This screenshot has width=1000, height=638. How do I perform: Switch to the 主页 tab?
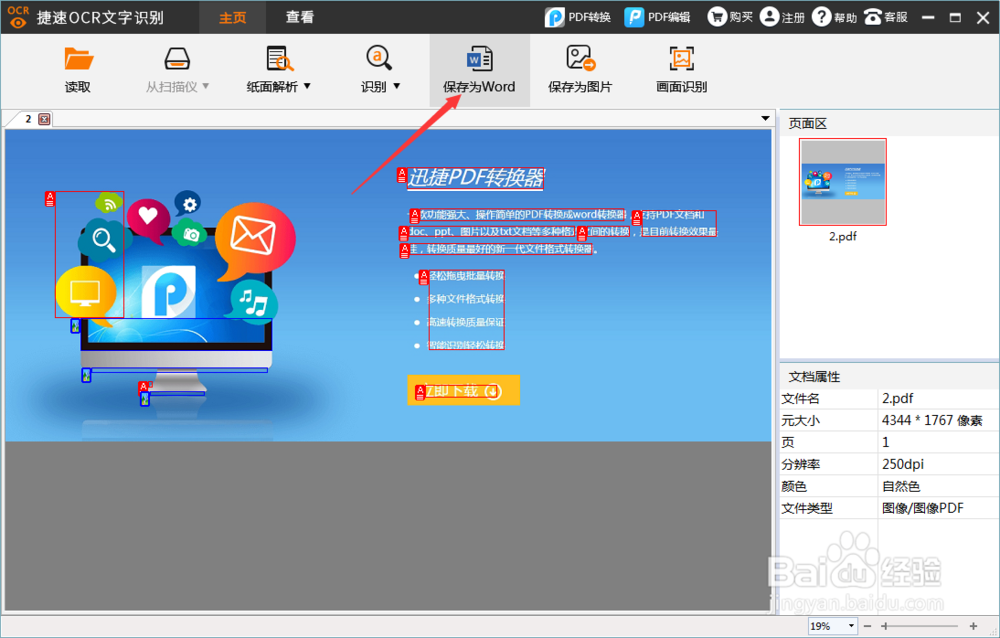coord(233,17)
